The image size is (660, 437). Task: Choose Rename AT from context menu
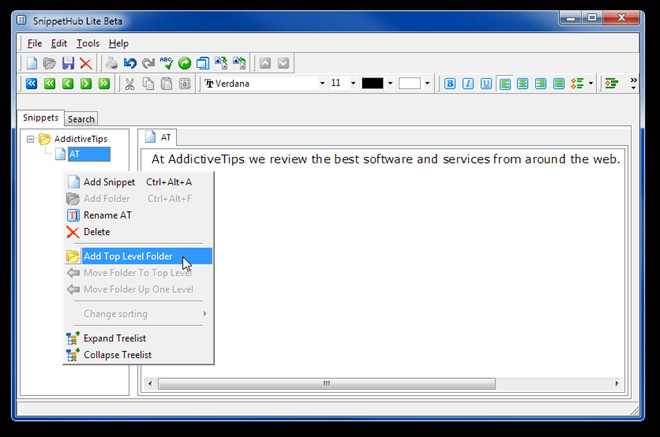pyautogui.click(x=138, y=215)
